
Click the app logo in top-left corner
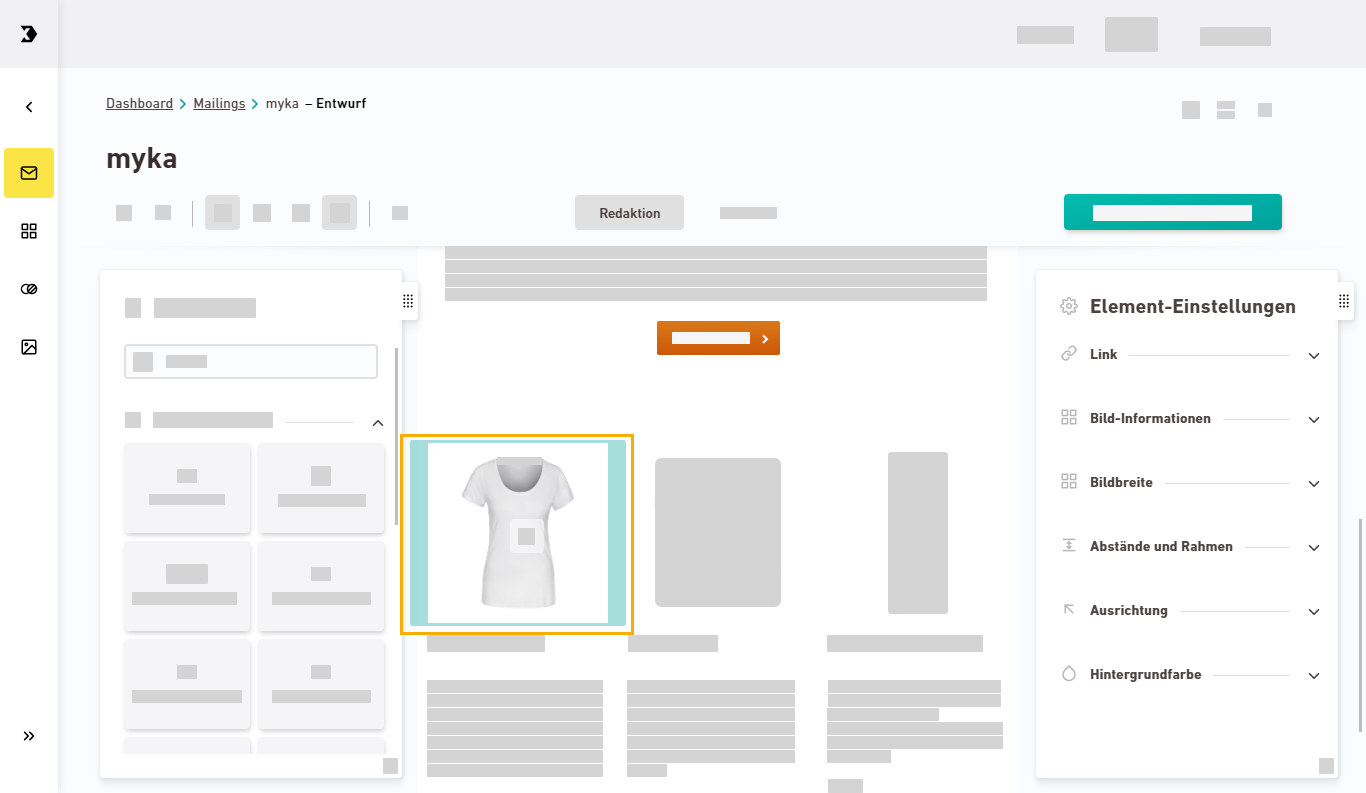(x=29, y=34)
